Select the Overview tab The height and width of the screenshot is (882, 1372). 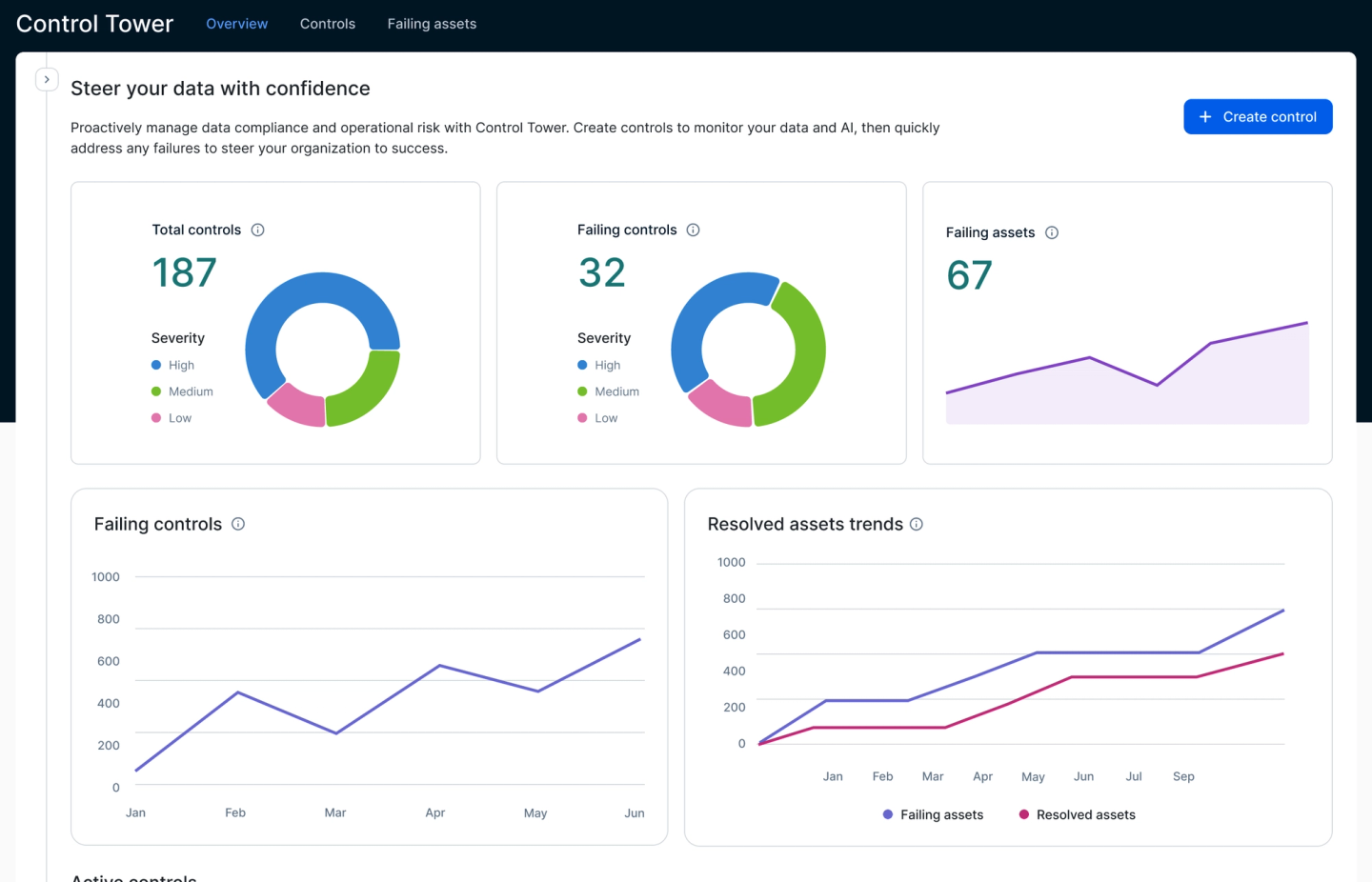tap(236, 23)
